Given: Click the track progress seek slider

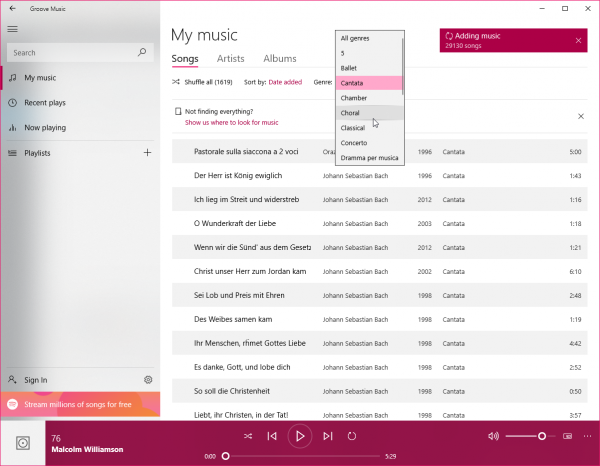Looking at the screenshot, I should coord(302,456).
